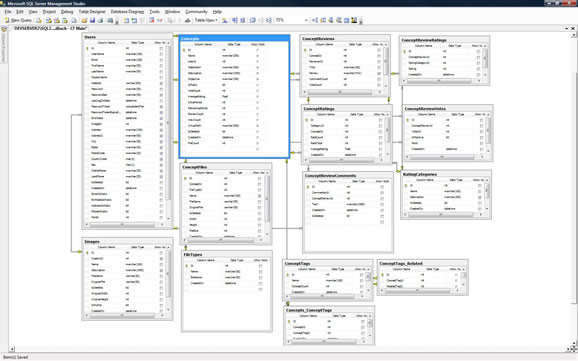This screenshot has height=361, width=578.
Task: Click the XML Indexes toolbar icon
Action: (x=338, y=20)
